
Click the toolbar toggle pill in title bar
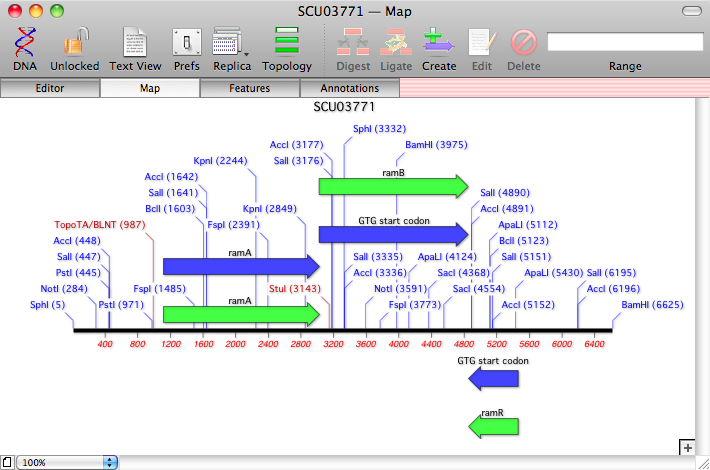coord(690,11)
